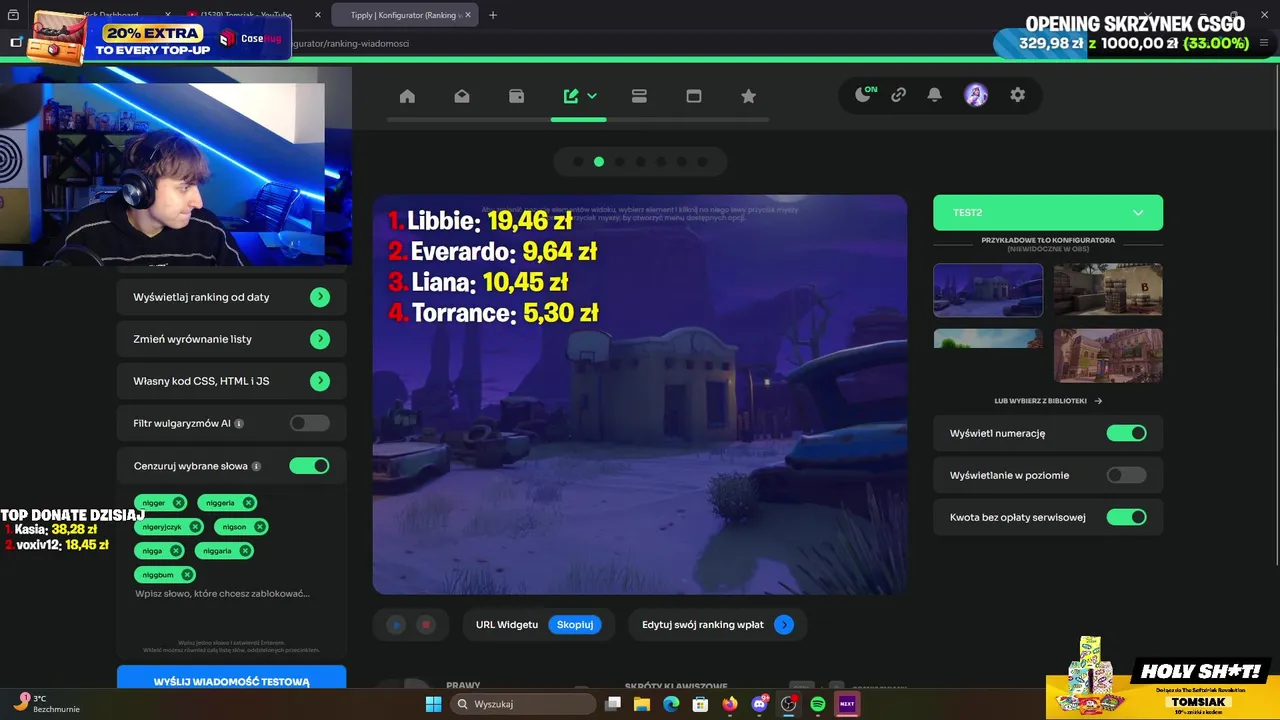
Task: Open the window panel icon in navigation
Action: [694, 96]
